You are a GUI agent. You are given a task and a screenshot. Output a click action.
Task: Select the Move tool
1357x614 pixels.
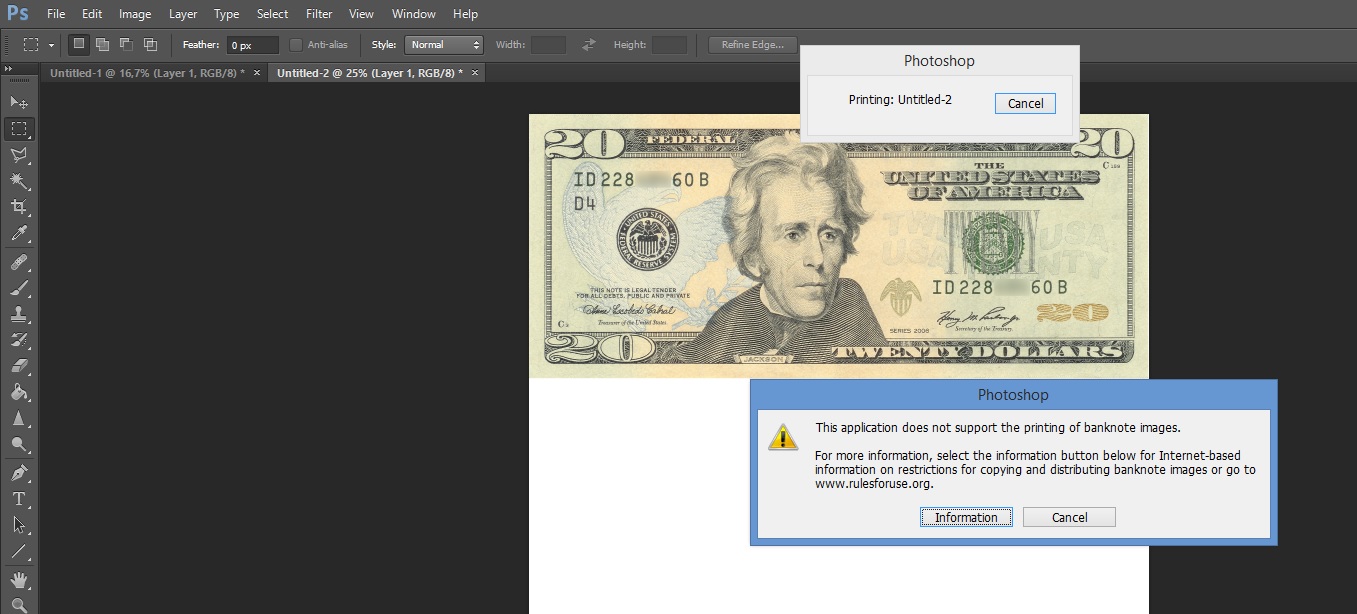tap(19, 102)
